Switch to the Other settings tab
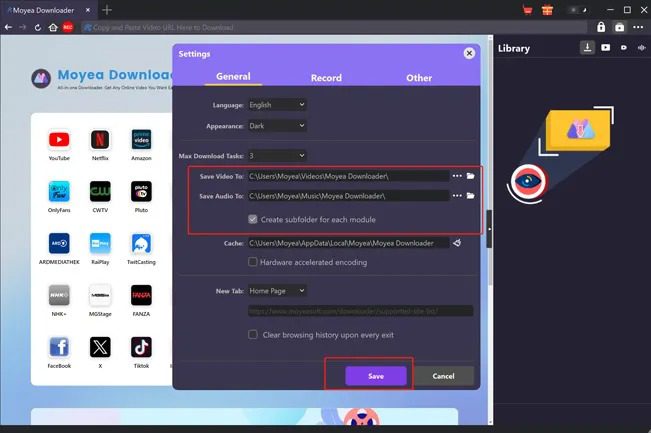This screenshot has height=433, width=651. pyautogui.click(x=419, y=78)
